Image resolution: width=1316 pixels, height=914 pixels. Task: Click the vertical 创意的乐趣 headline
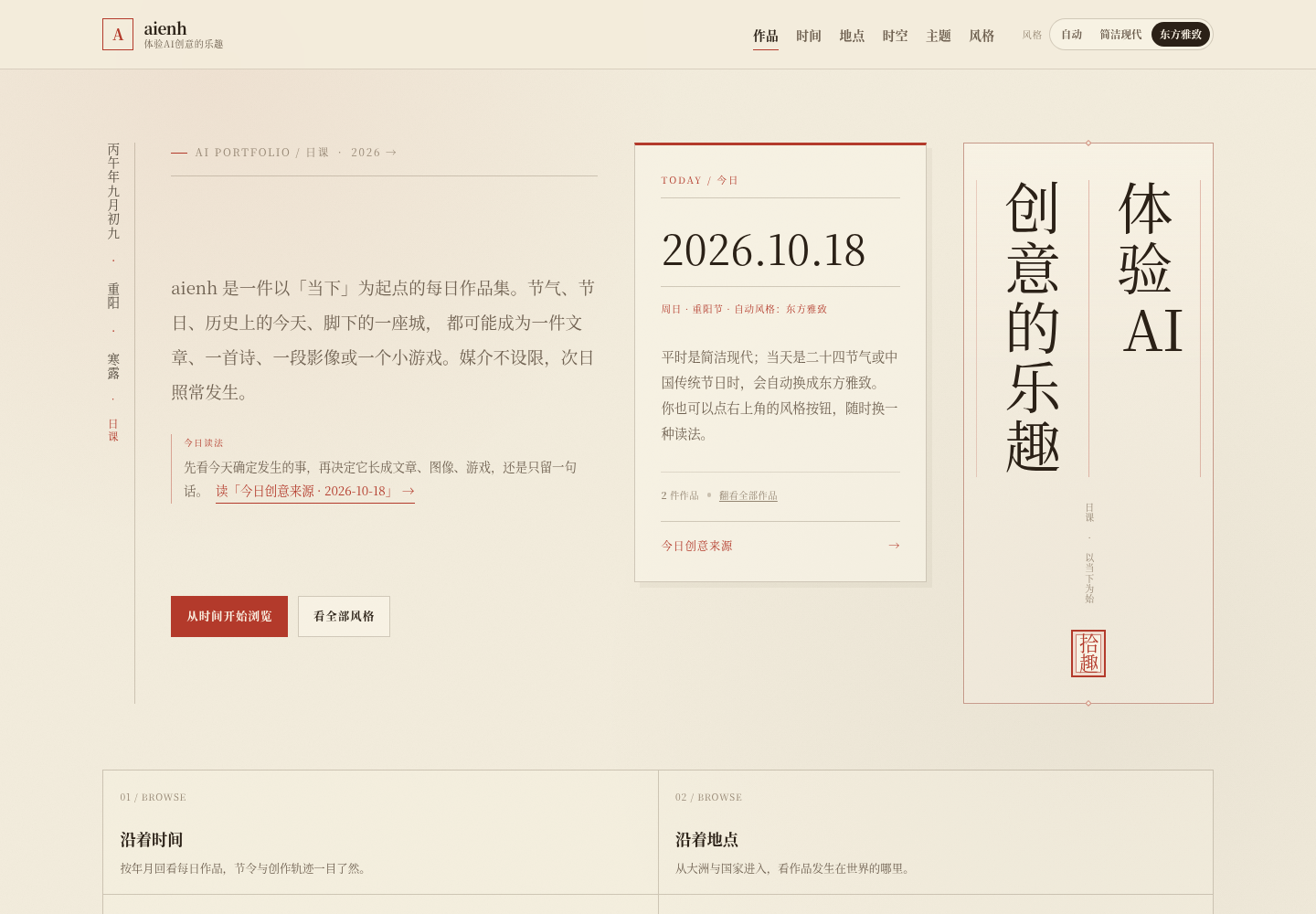click(1033, 327)
